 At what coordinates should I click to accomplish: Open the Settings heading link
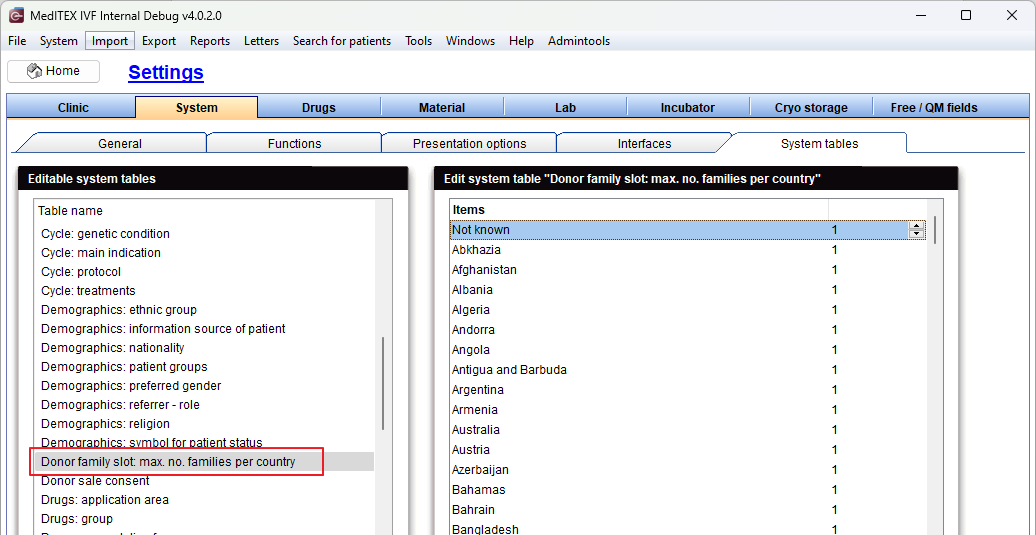coord(166,73)
